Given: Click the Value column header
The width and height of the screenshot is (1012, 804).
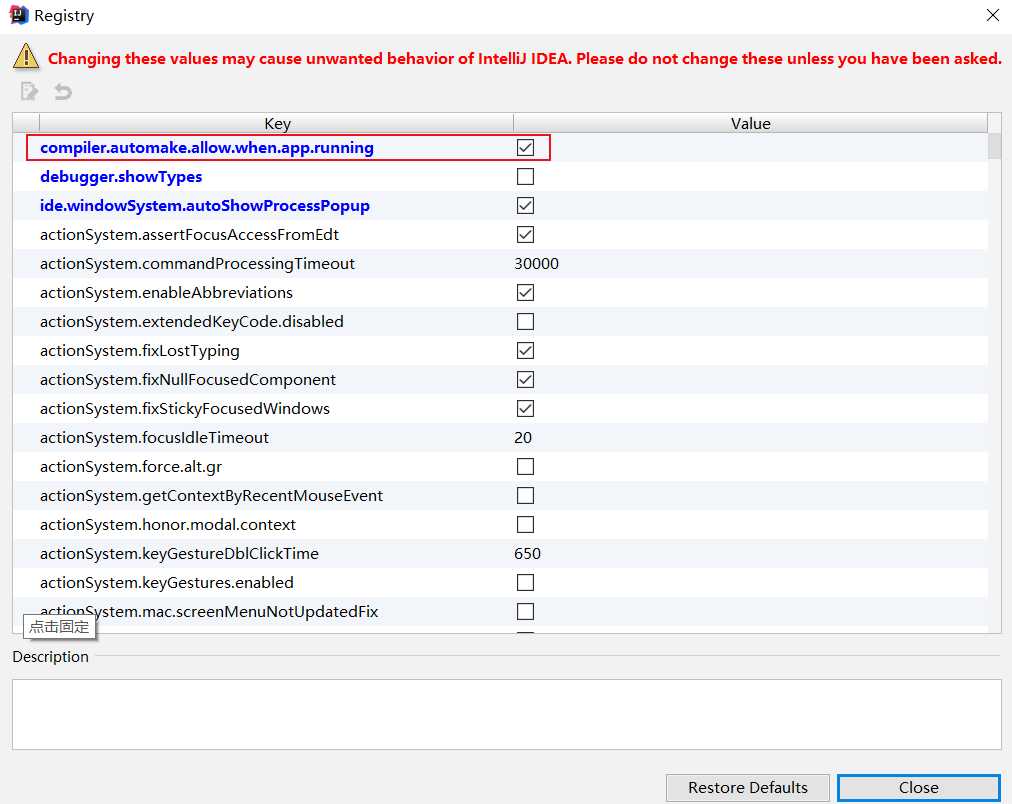Looking at the screenshot, I should 751,123.
